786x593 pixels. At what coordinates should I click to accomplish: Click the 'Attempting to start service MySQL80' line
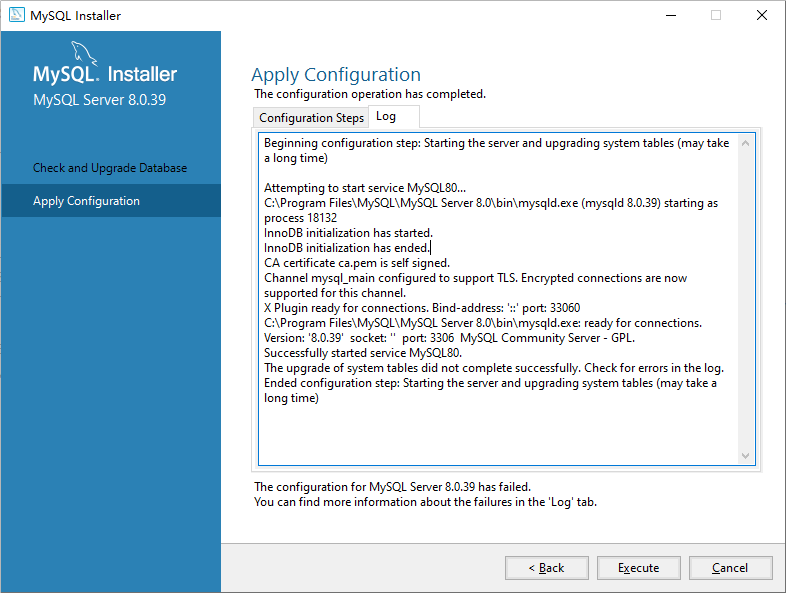point(364,188)
